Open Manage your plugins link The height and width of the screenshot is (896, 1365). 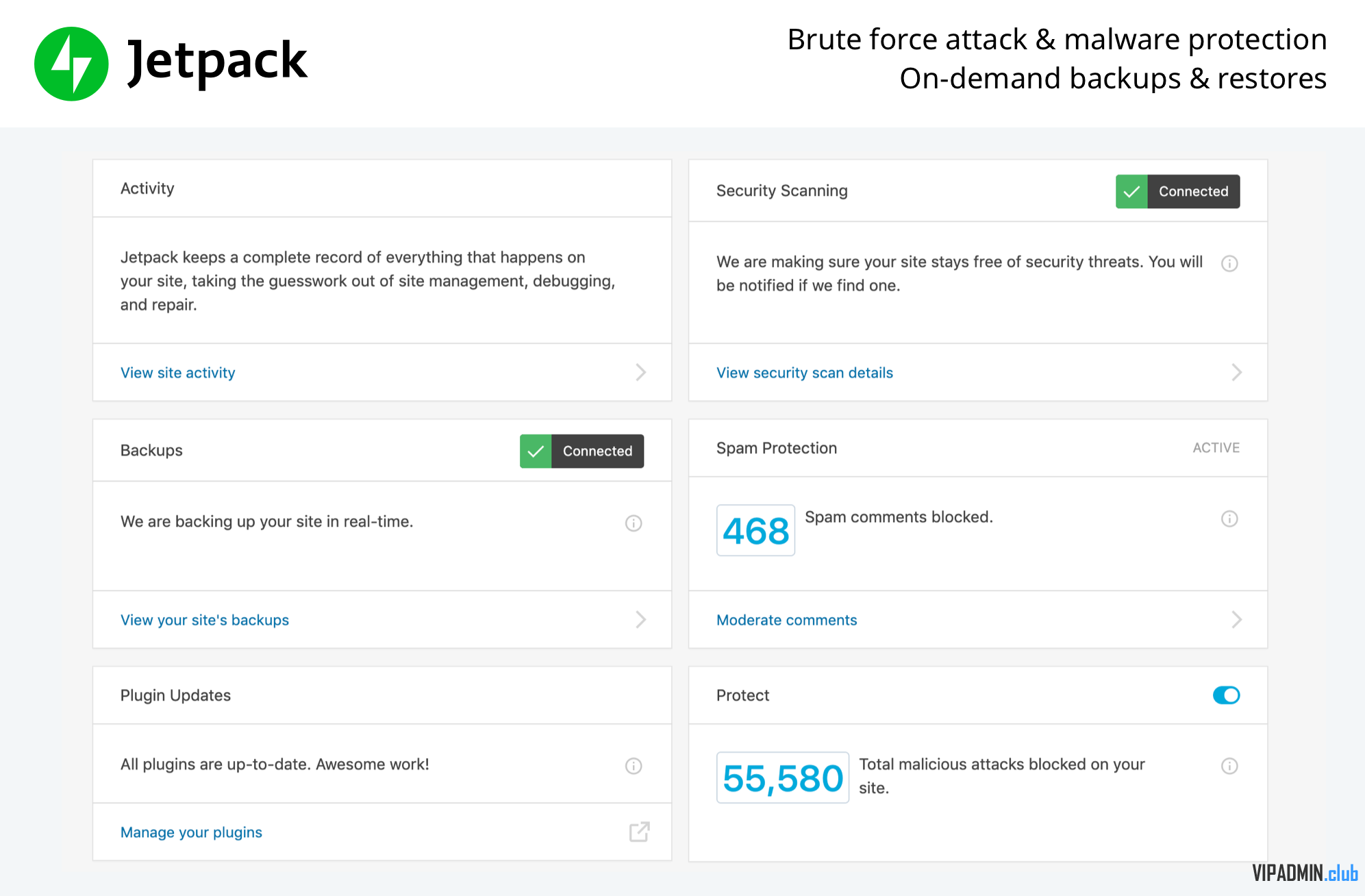coord(191,832)
